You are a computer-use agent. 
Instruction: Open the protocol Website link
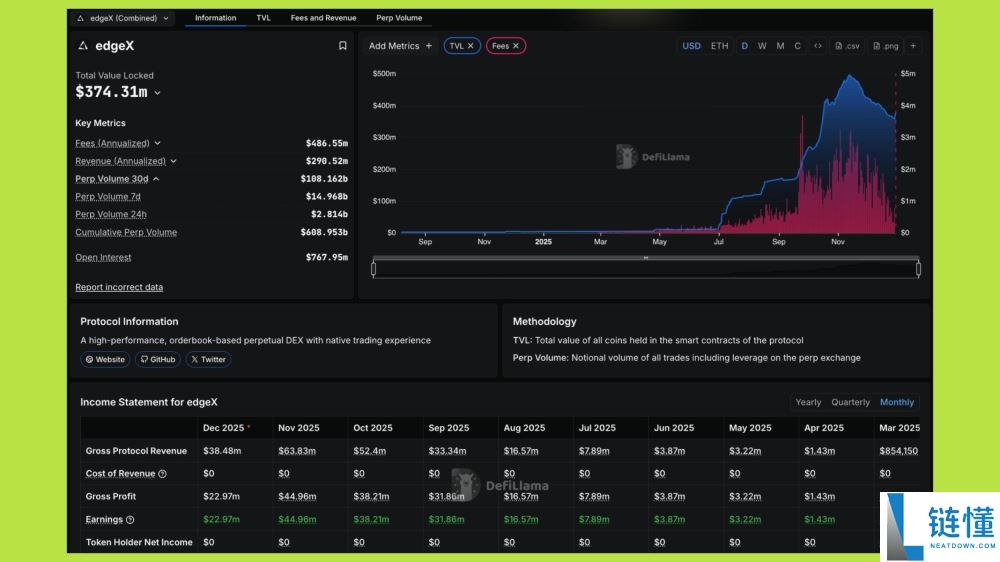coord(105,359)
